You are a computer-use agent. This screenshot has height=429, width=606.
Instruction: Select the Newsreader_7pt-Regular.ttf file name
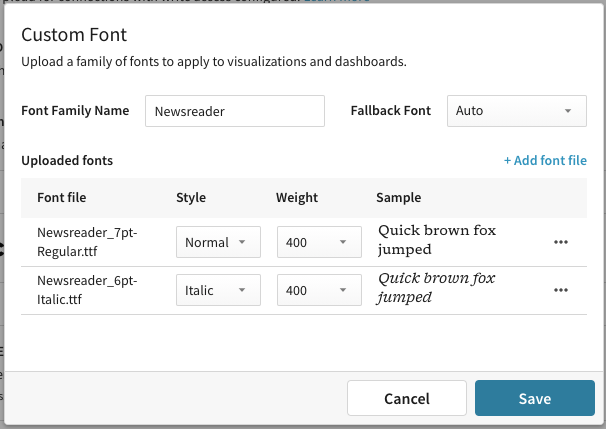tap(87, 242)
